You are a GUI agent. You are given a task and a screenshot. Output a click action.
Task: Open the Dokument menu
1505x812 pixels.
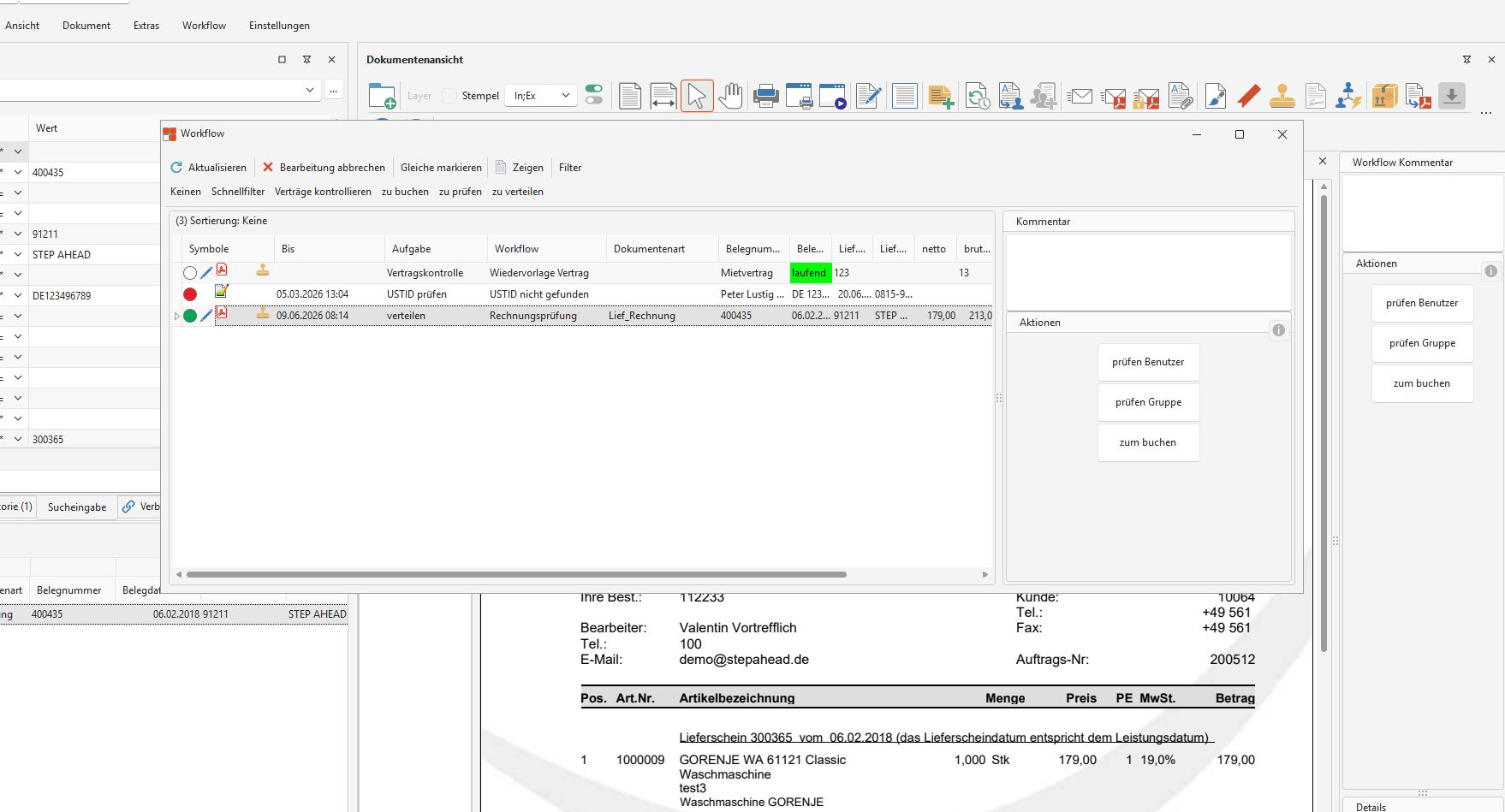[x=86, y=26]
